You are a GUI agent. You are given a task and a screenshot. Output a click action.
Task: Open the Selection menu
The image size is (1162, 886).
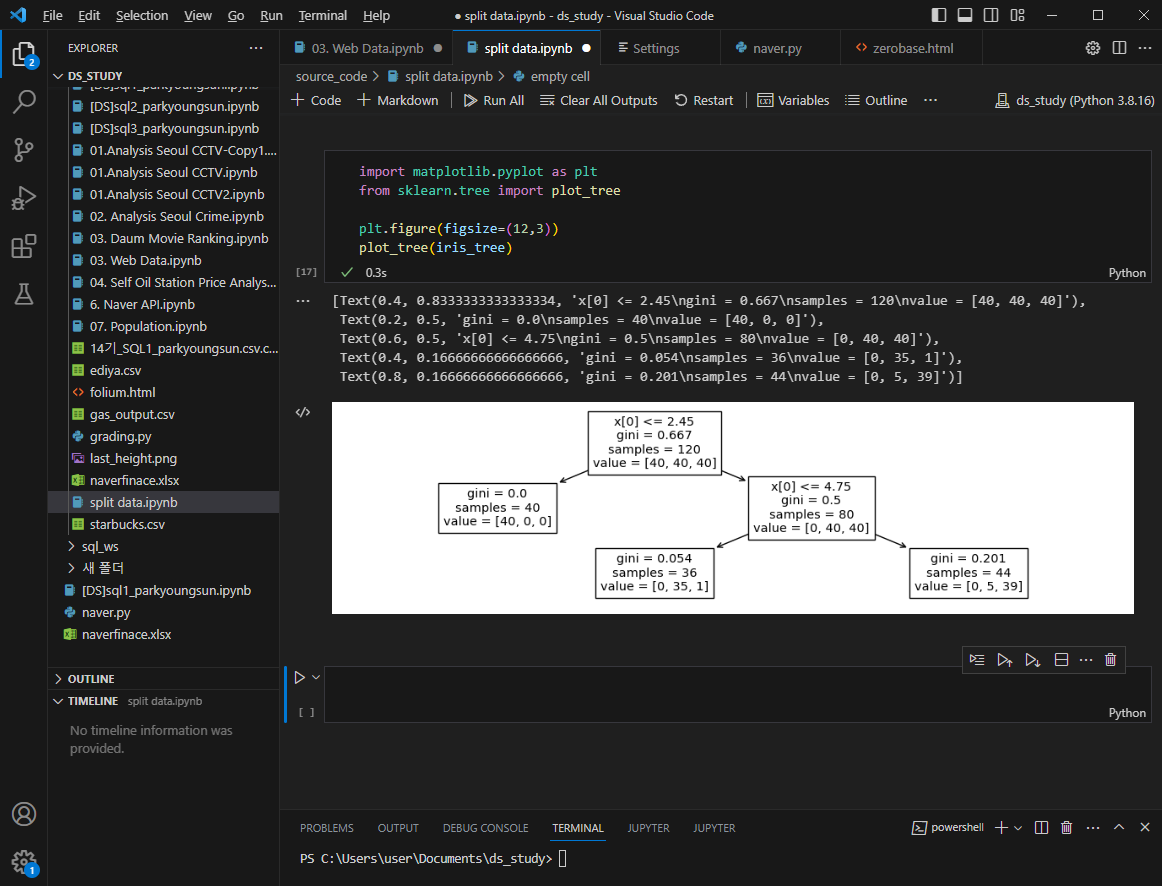142,16
